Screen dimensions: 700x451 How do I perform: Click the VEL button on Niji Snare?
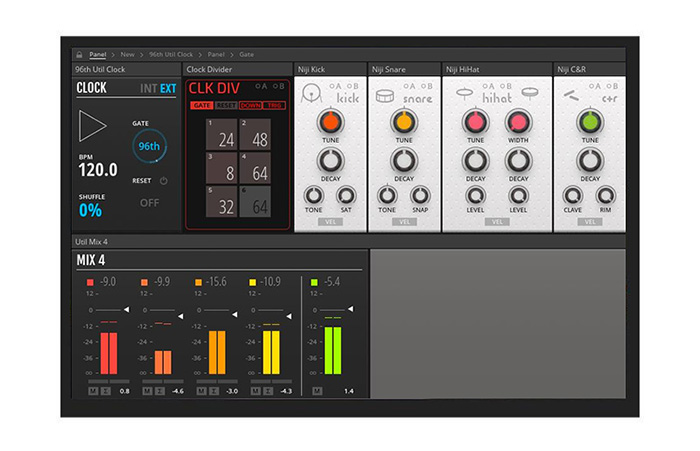pyautogui.click(x=403, y=221)
